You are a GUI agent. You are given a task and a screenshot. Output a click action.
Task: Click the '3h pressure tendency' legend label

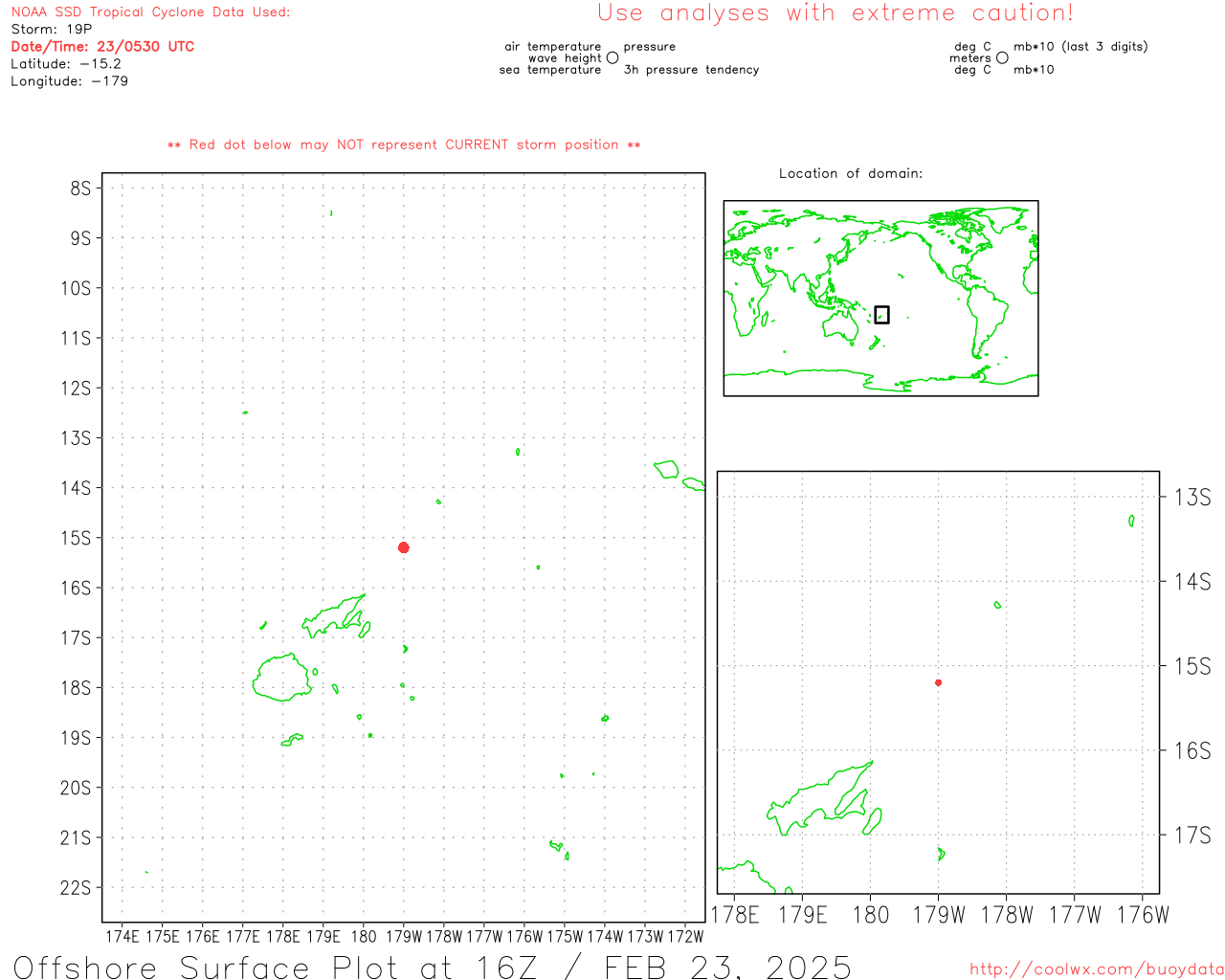point(691,70)
